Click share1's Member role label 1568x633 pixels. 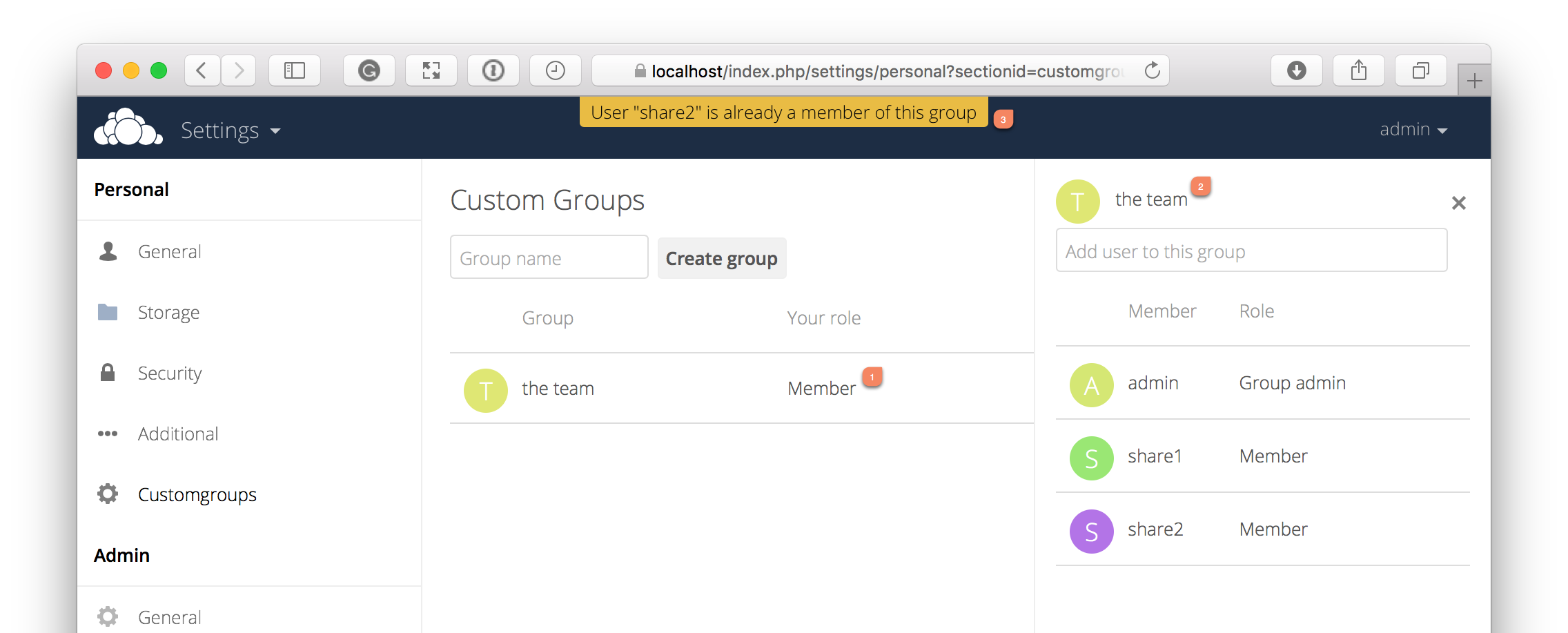[x=1273, y=456]
